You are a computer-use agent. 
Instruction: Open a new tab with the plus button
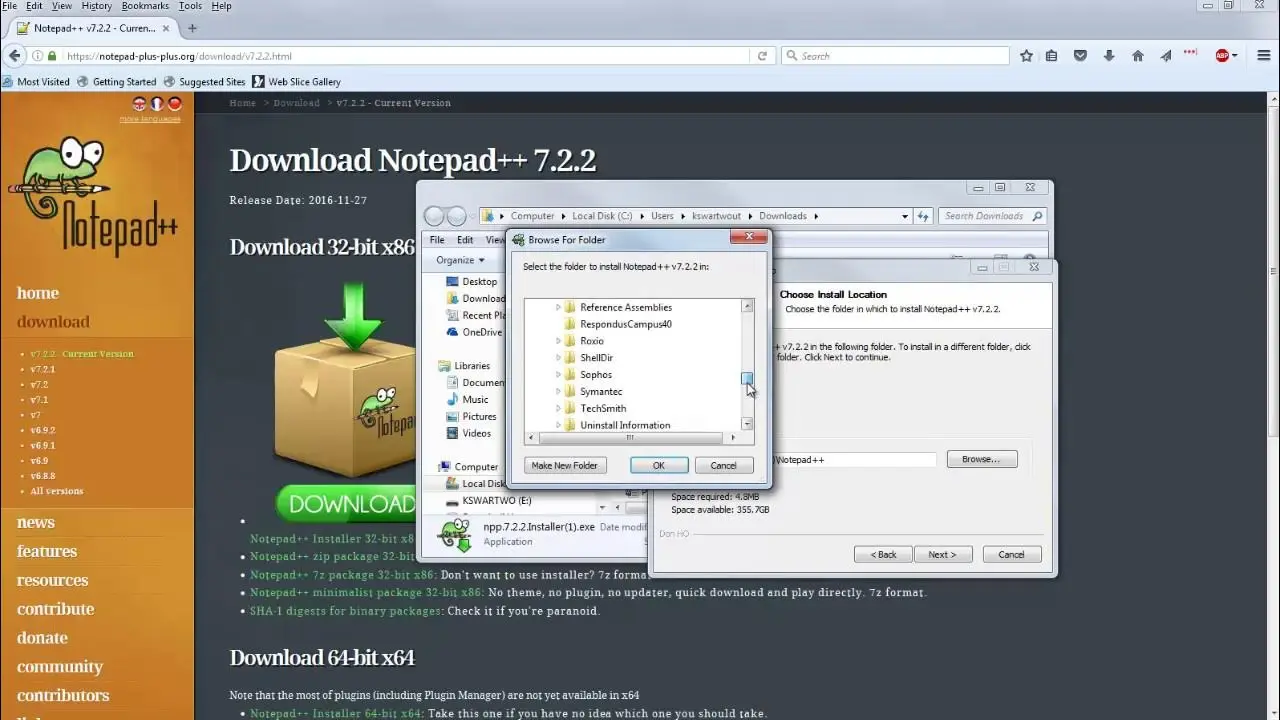[192, 28]
